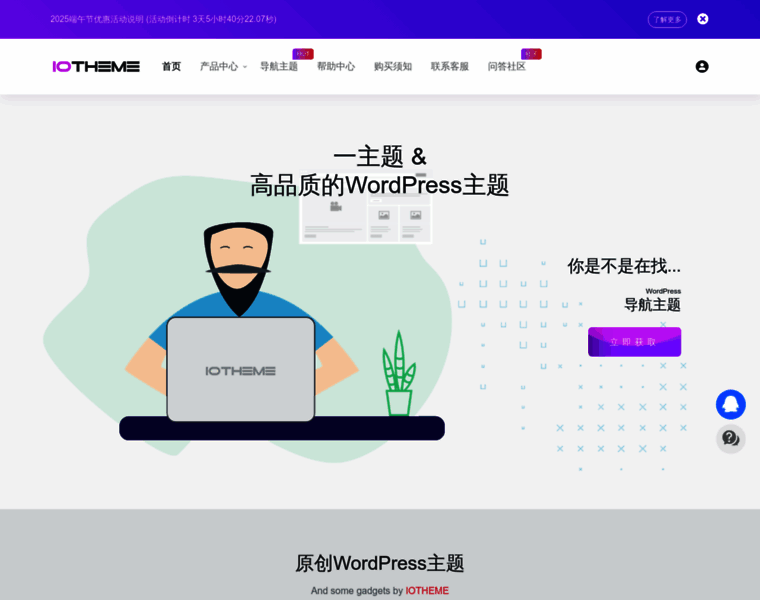This screenshot has height=600, width=760.
Task: Open 问答社区 menu item
Action: (x=507, y=66)
